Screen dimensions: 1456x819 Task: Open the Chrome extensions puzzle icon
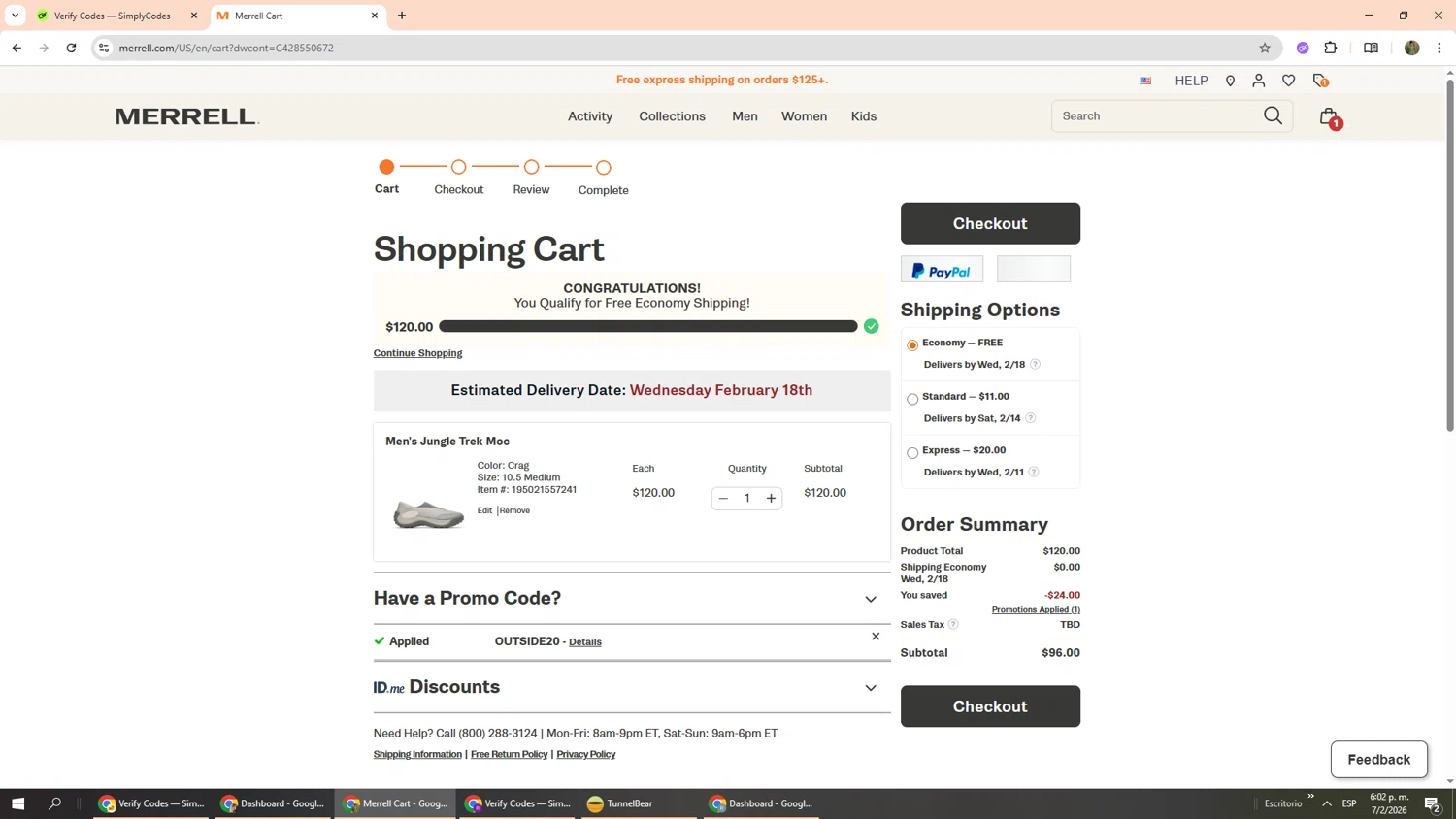(x=1331, y=48)
